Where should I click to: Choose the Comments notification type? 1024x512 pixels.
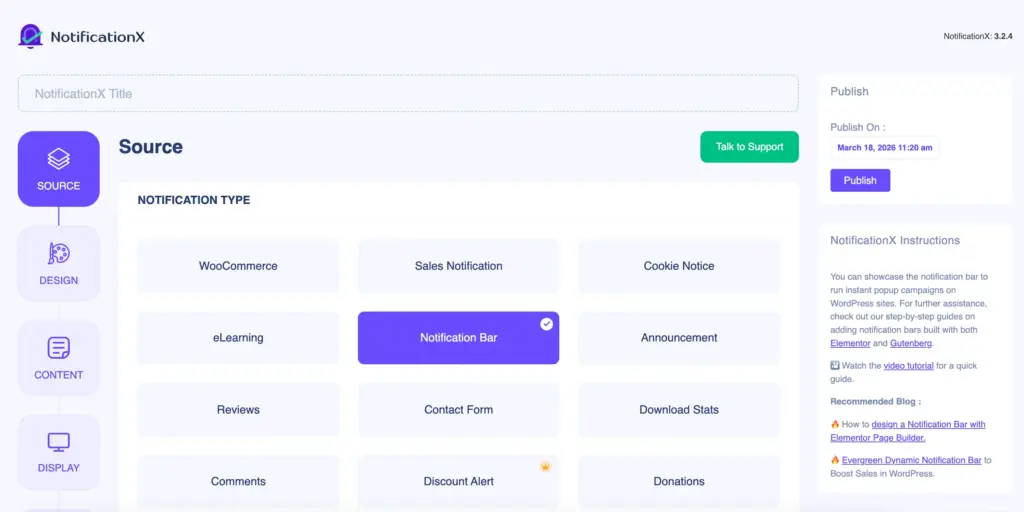click(238, 481)
